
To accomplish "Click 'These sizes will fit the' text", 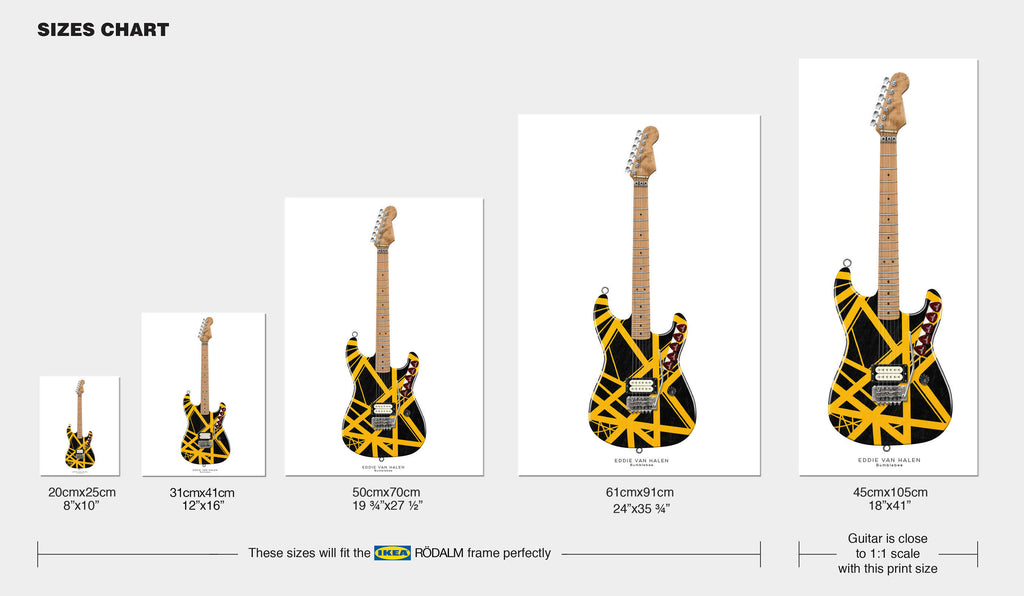I will coord(309,553).
